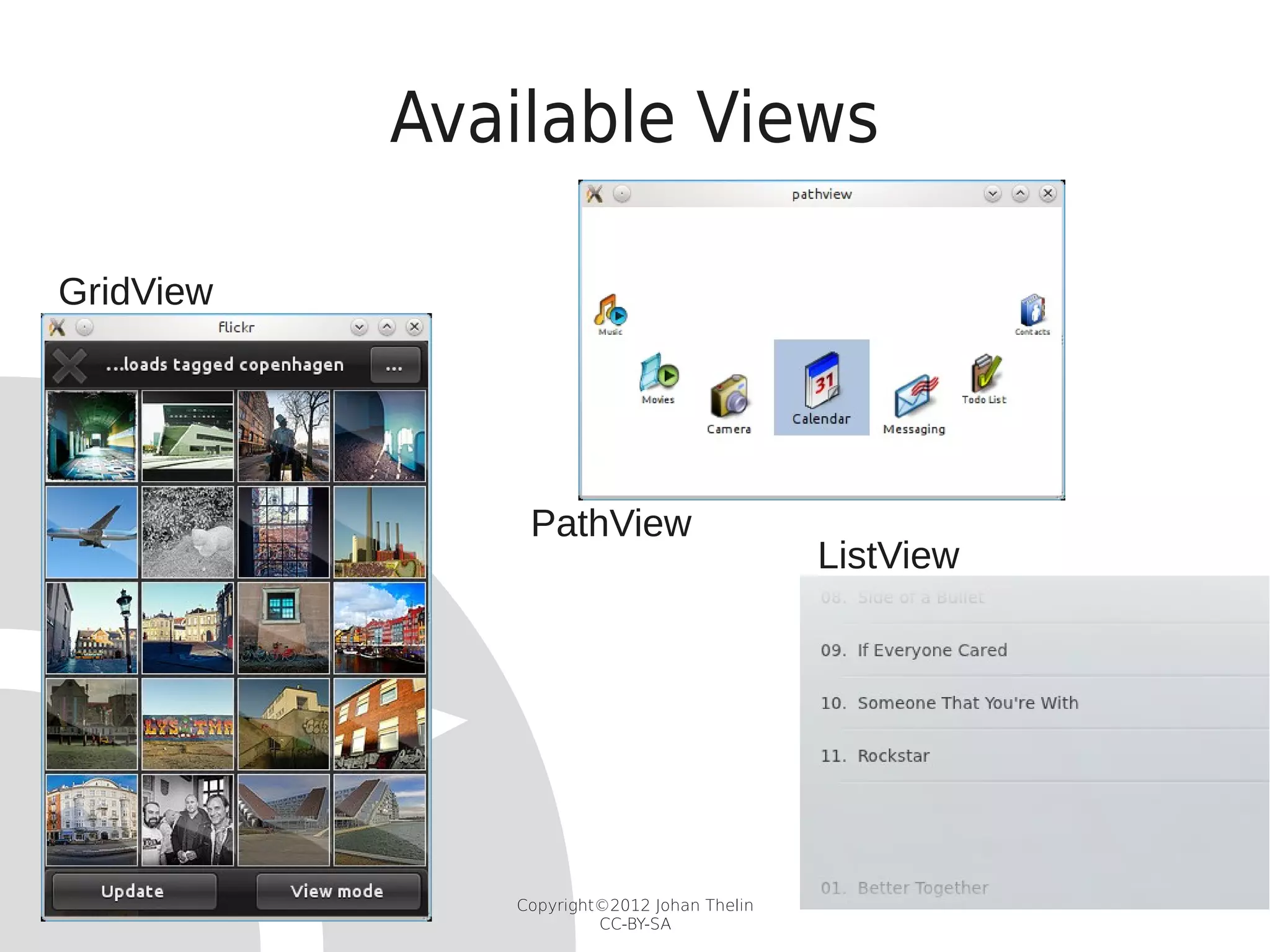Click the round pin button in pathview titlebar

click(x=622, y=194)
